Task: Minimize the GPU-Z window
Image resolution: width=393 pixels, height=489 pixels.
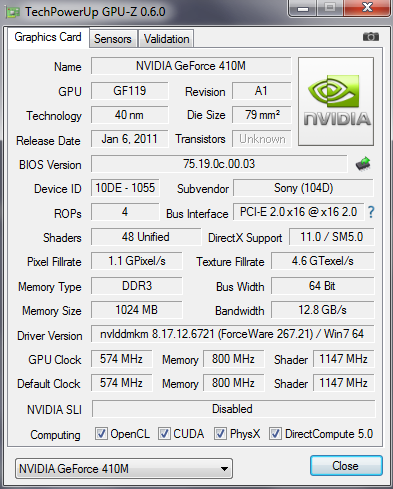Action: click(302, 8)
